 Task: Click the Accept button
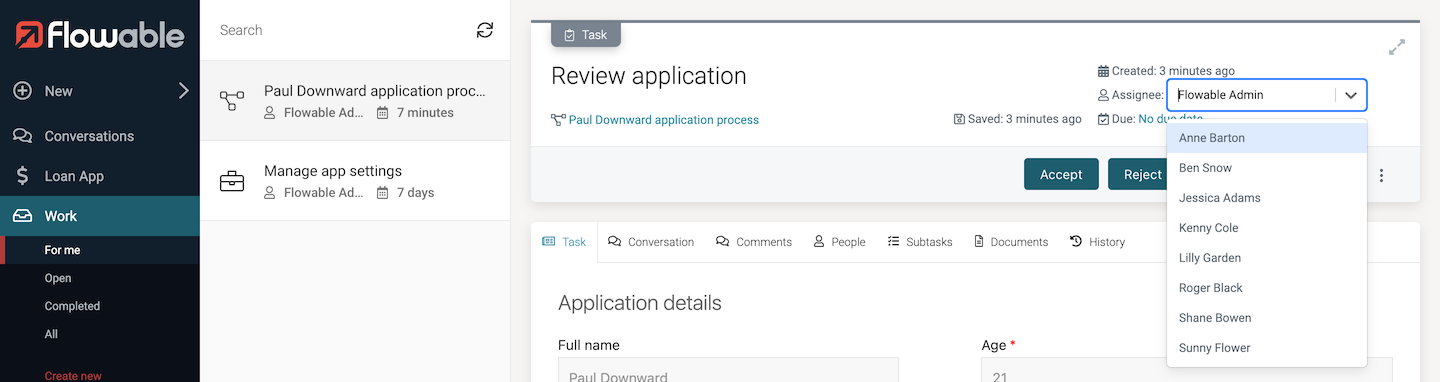click(x=1061, y=174)
